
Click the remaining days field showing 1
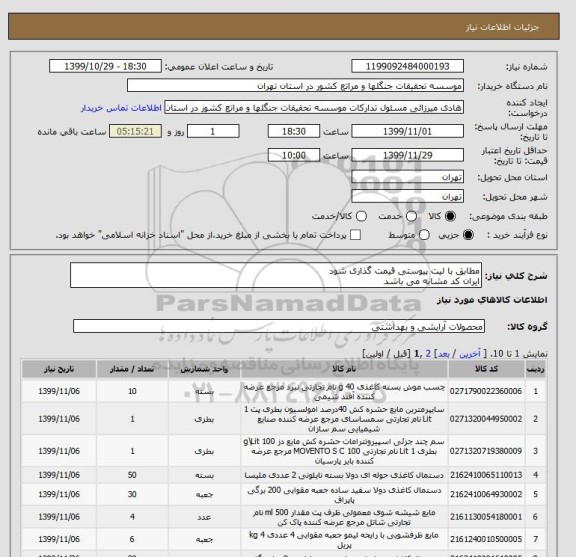[213, 131]
